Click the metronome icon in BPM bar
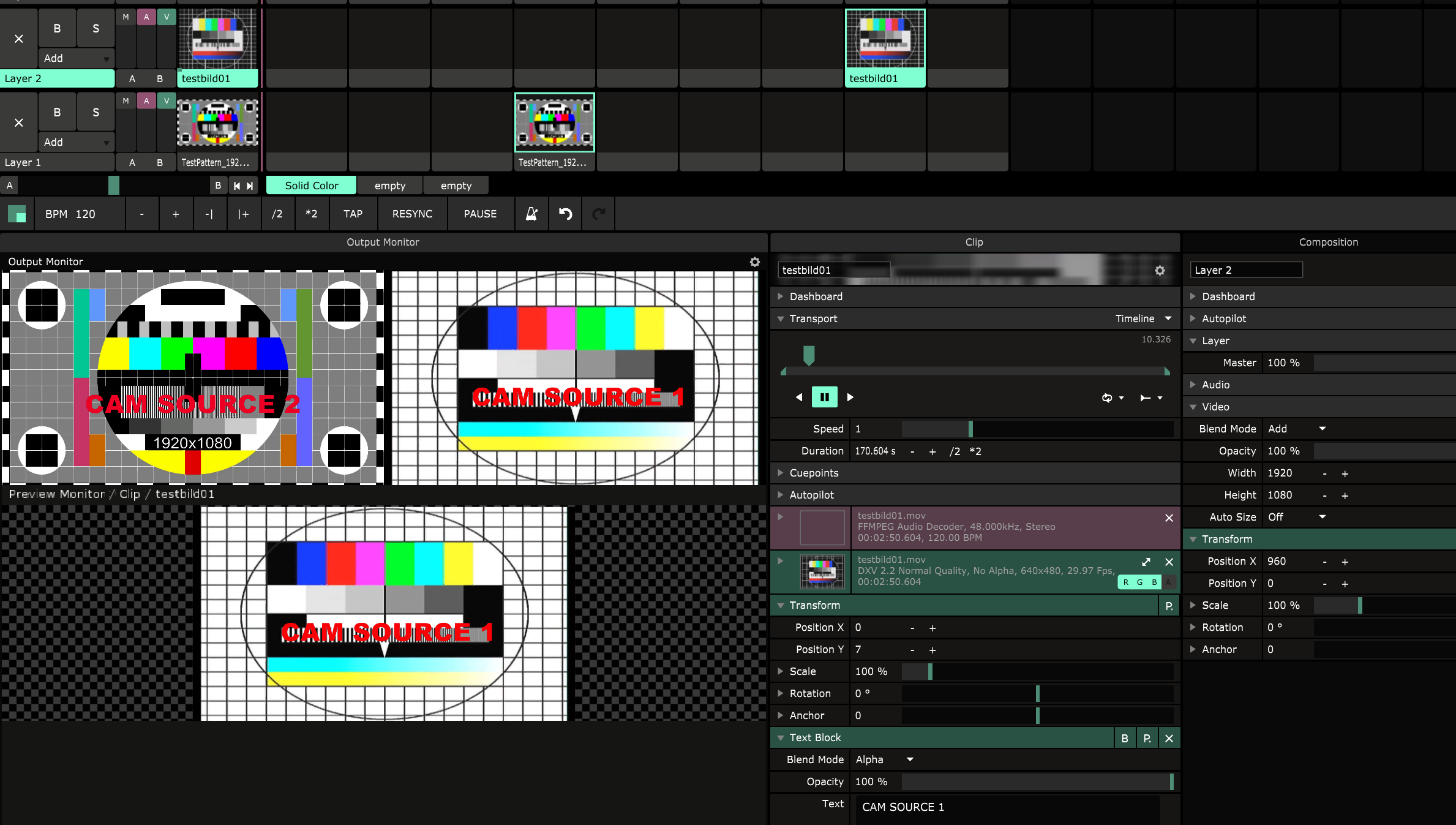 [531, 214]
